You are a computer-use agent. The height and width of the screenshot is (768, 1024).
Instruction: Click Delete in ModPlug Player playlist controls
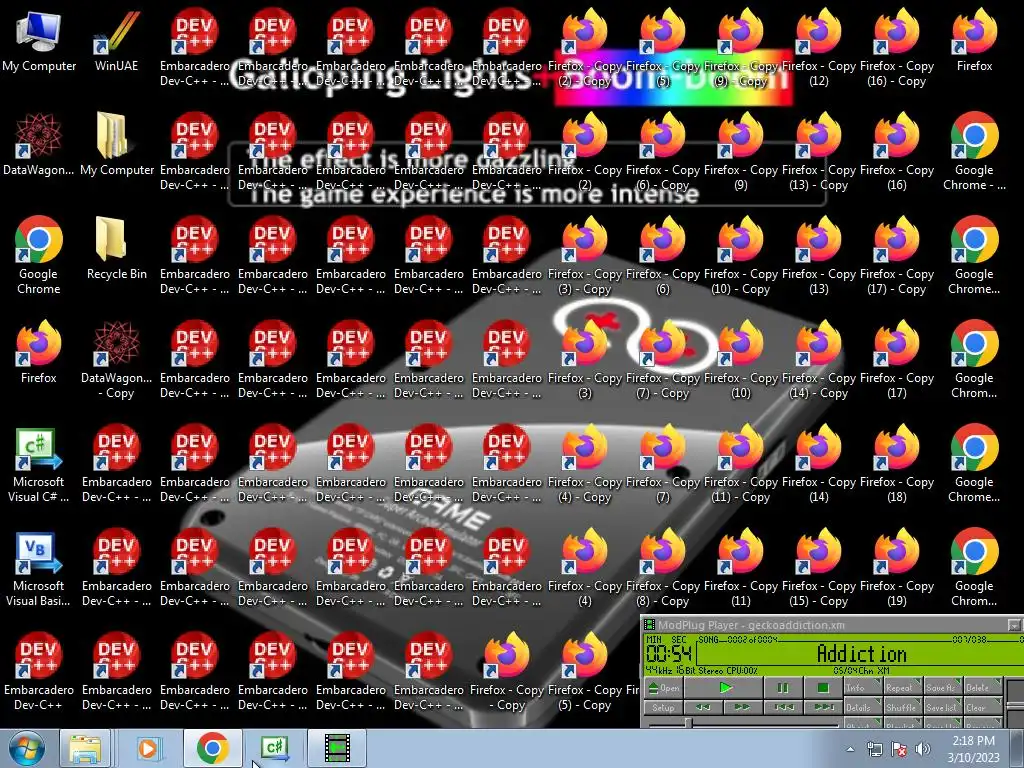pyautogui.click(x=982, y=687)
